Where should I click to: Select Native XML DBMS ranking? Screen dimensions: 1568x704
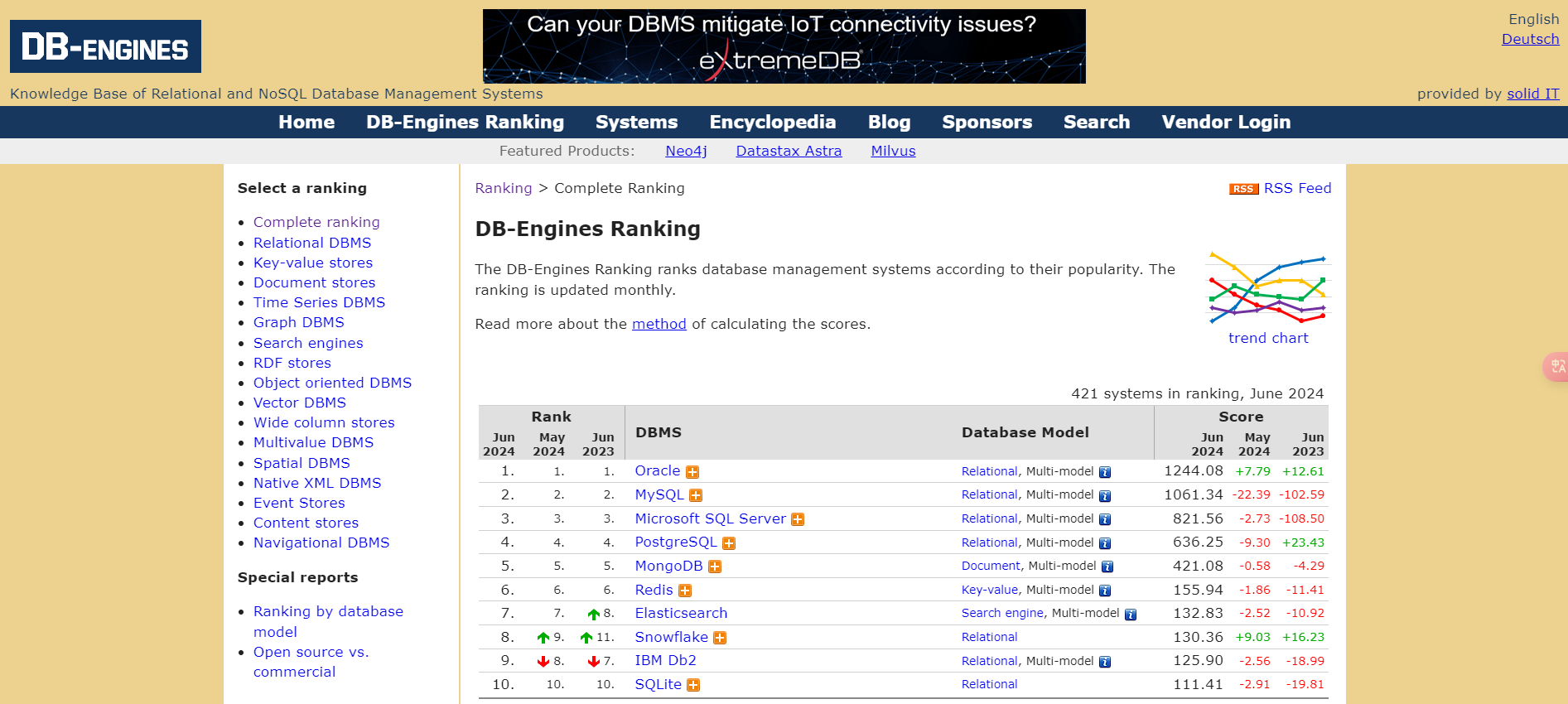point(317,483)
